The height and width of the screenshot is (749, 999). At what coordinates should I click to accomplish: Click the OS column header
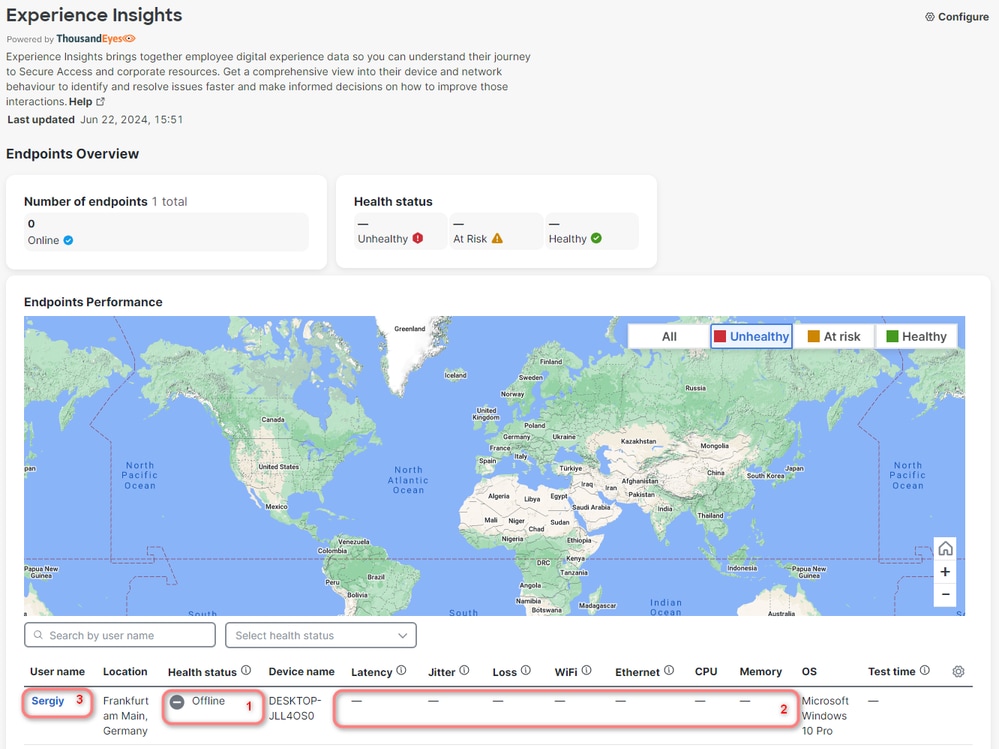[x=809, y=671]
